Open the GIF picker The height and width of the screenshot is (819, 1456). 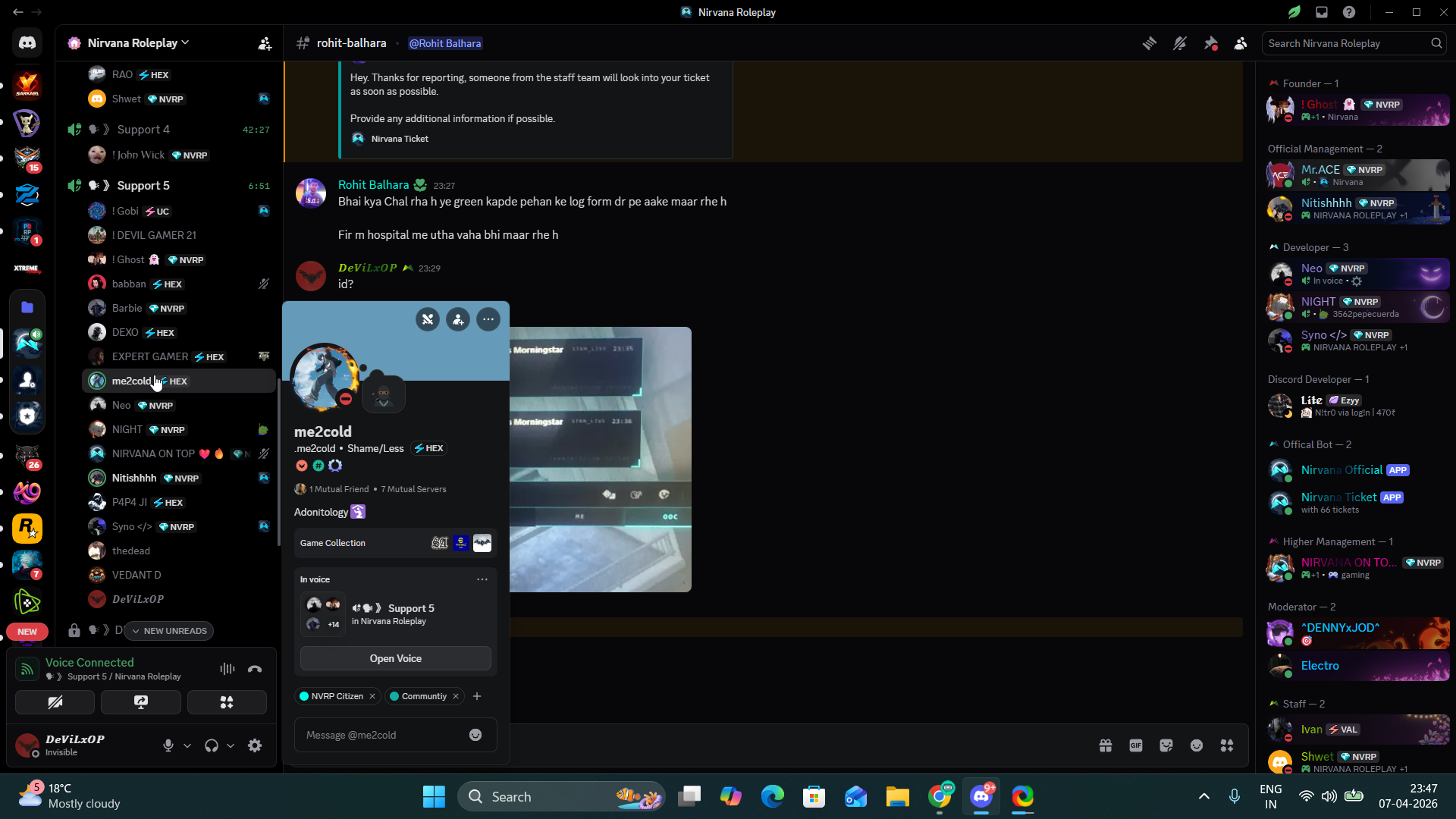tap(1136, 745)
